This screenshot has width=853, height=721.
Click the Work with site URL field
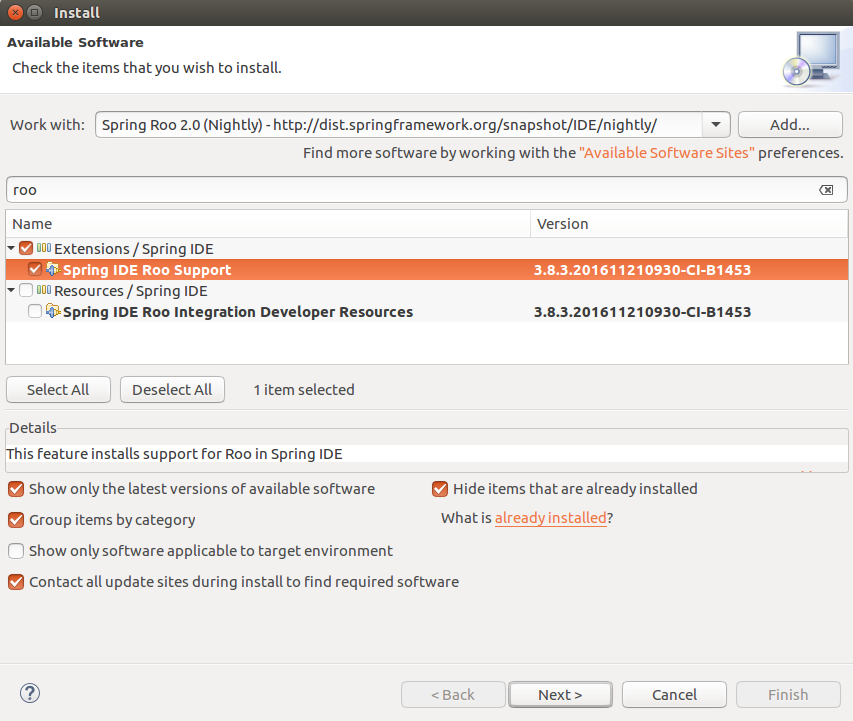(399, 125)
